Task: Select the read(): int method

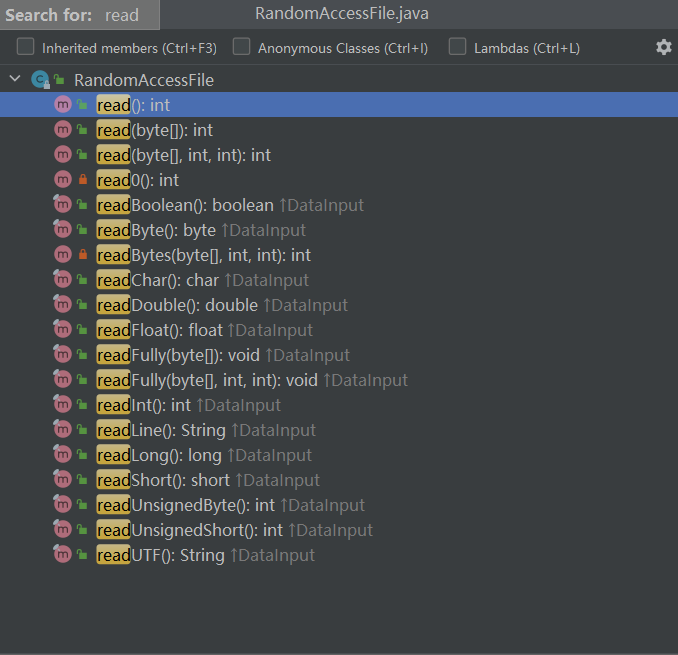Action: (x=339, y=105)
